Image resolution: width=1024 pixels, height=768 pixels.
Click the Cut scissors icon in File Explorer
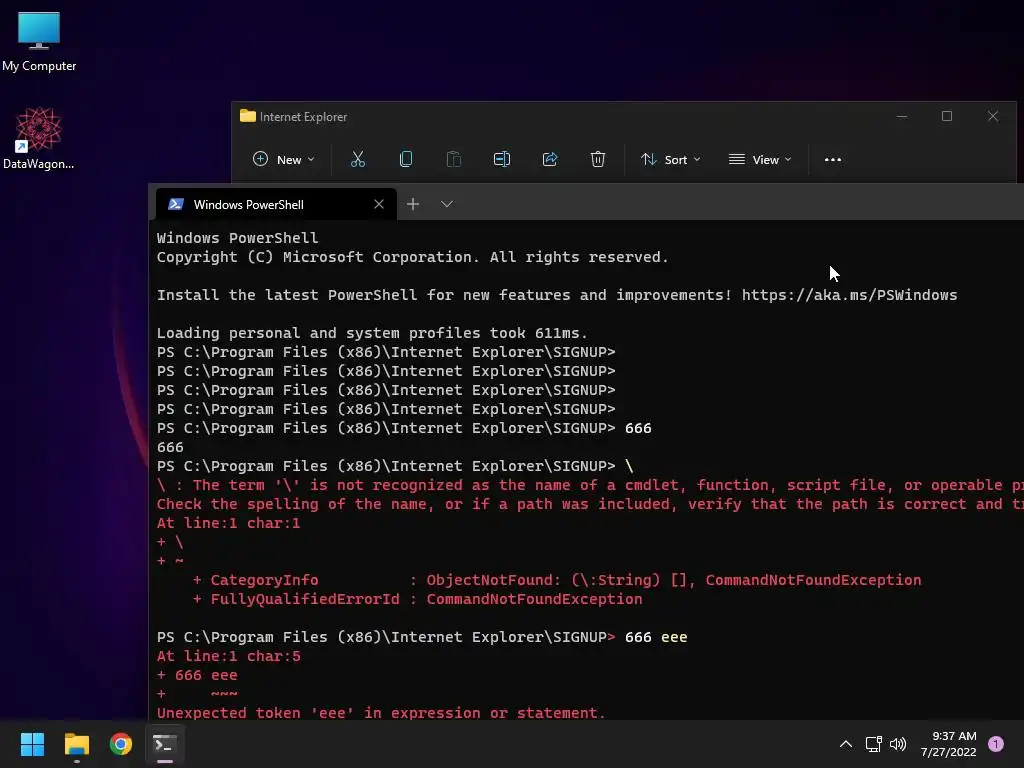[x=358, y=159]
